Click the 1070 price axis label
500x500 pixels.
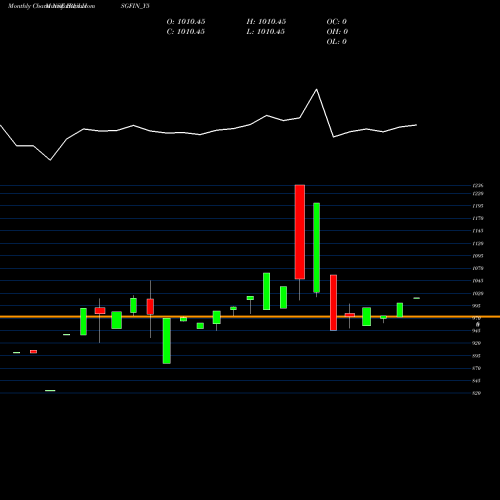478,268
